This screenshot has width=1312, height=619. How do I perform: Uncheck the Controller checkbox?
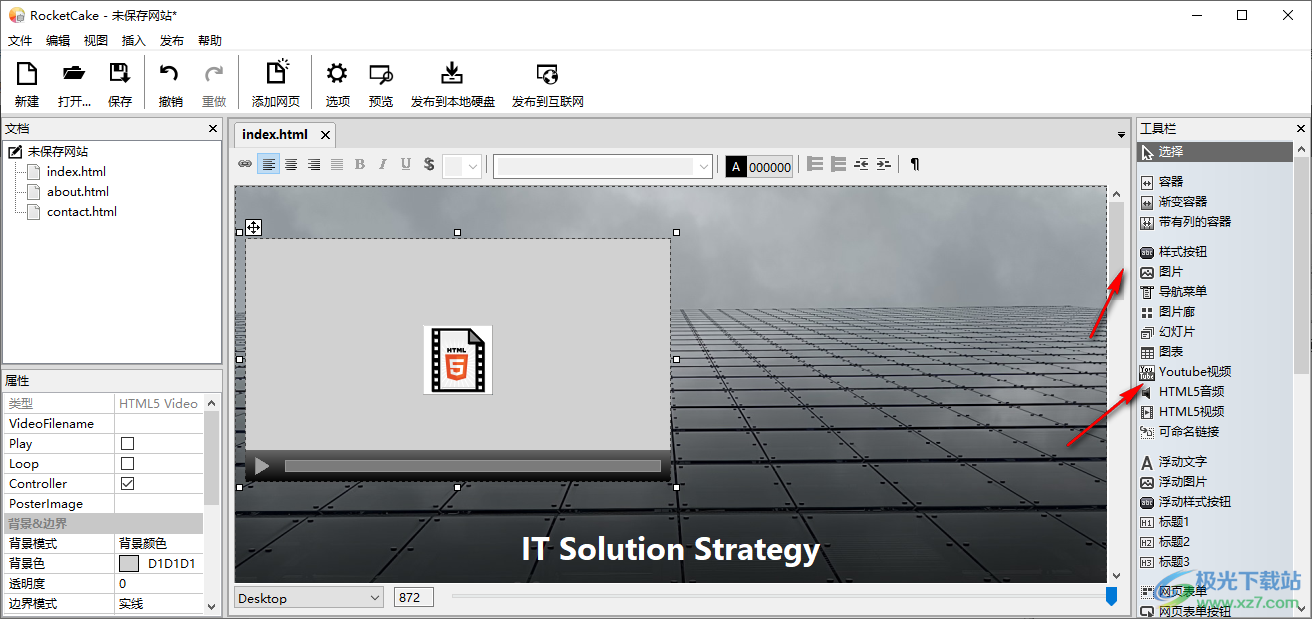pyautogui.click(x=128, y=484)
